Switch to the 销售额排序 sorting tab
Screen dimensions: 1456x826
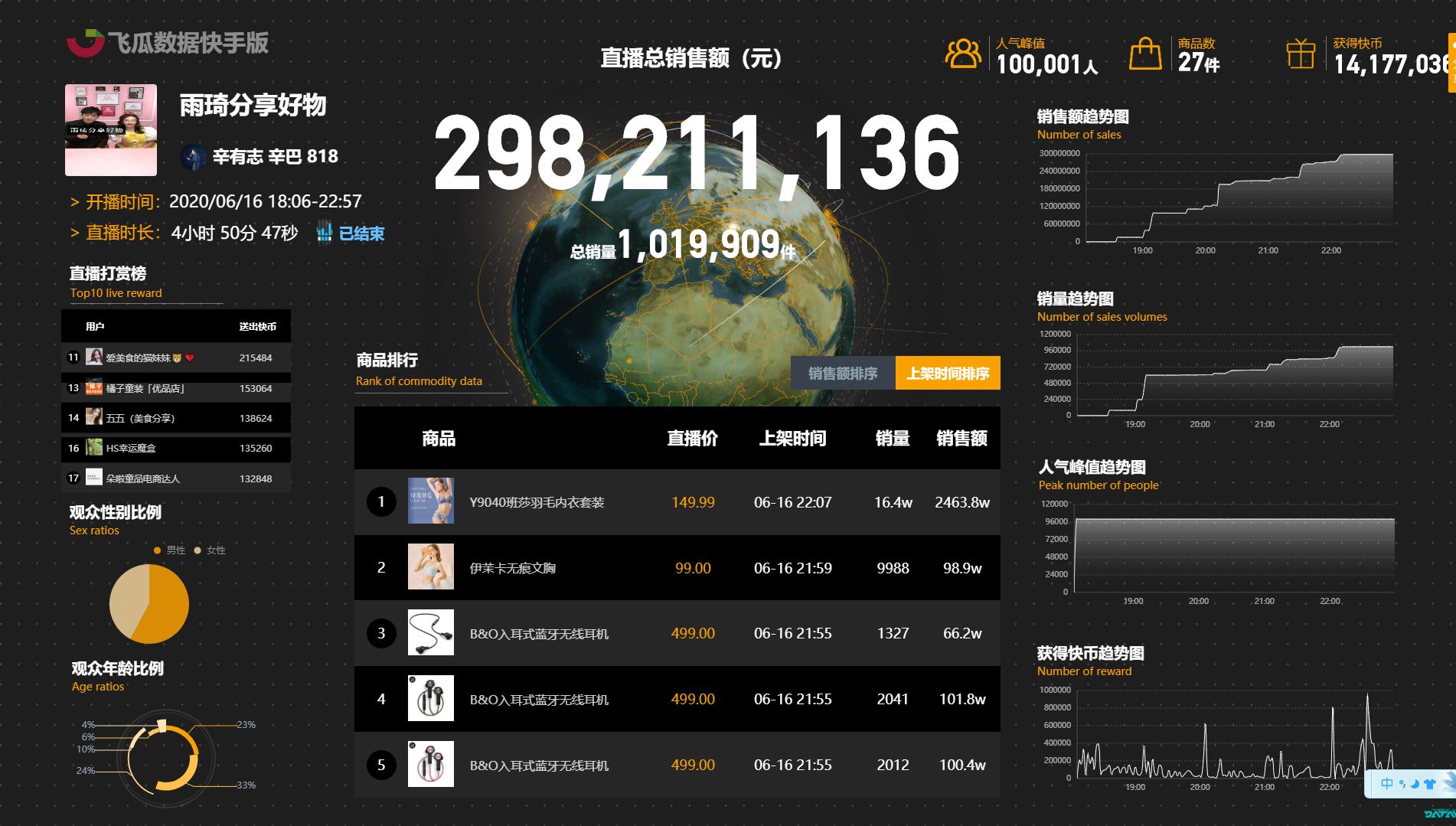(x=844, y=374)
